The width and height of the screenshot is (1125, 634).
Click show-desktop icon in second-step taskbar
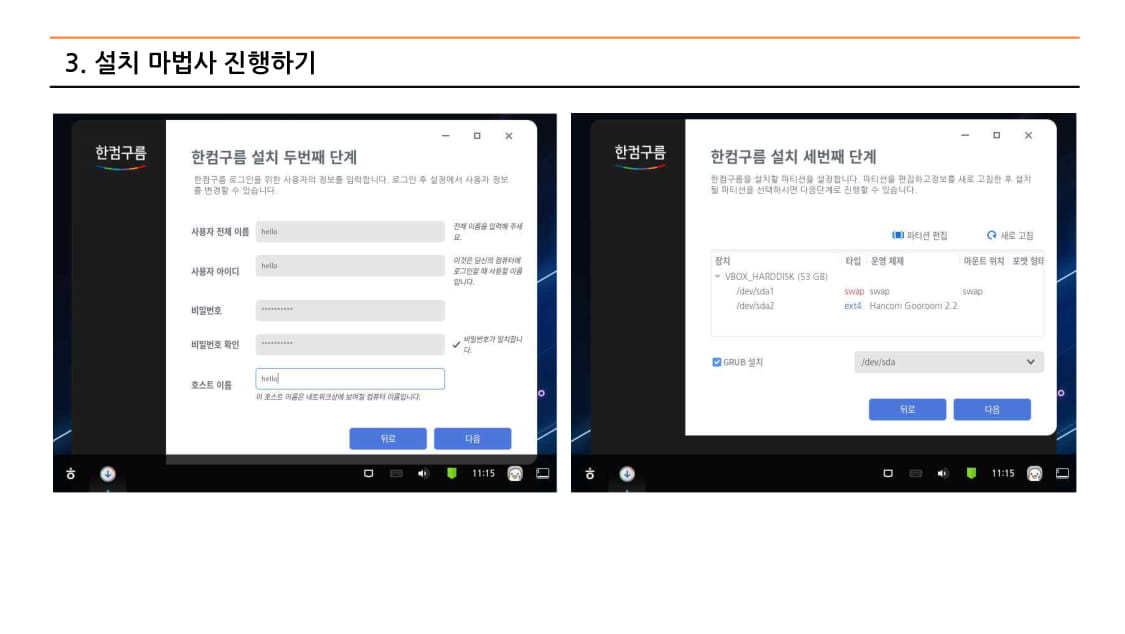(543, 473)
